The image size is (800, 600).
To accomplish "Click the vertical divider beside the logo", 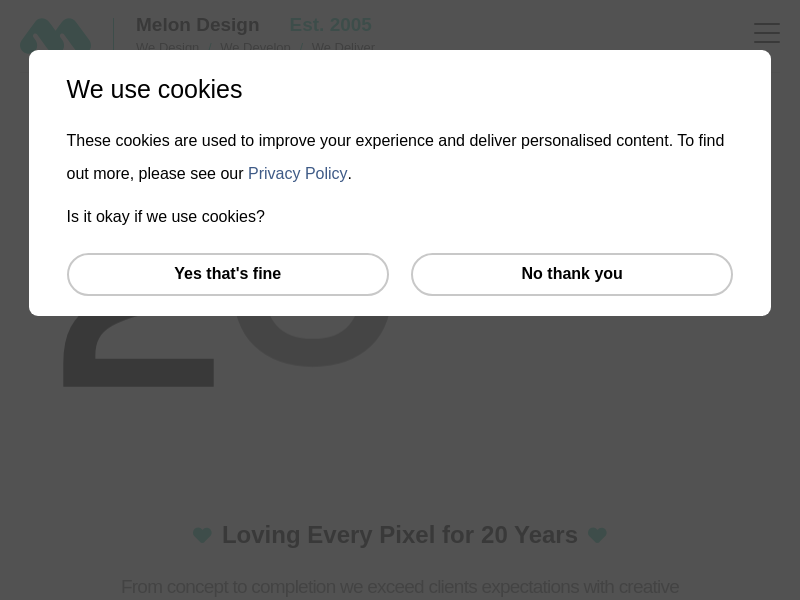I will pos(113,34).
